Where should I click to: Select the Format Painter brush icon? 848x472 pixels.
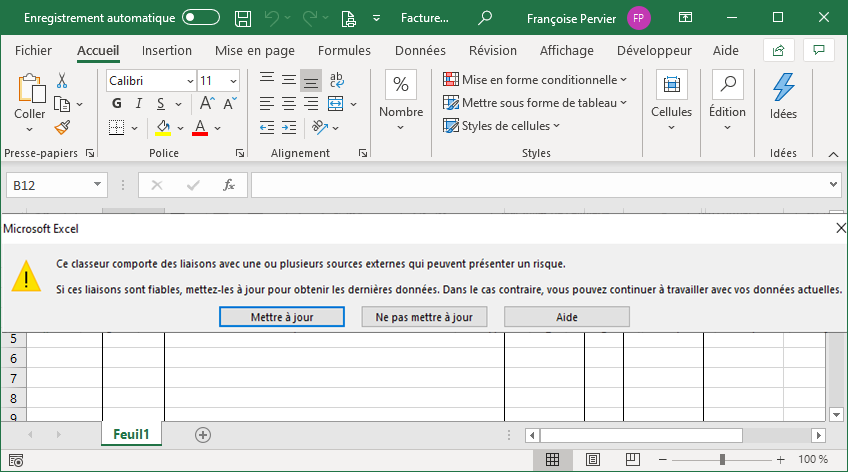pos(62,127)
